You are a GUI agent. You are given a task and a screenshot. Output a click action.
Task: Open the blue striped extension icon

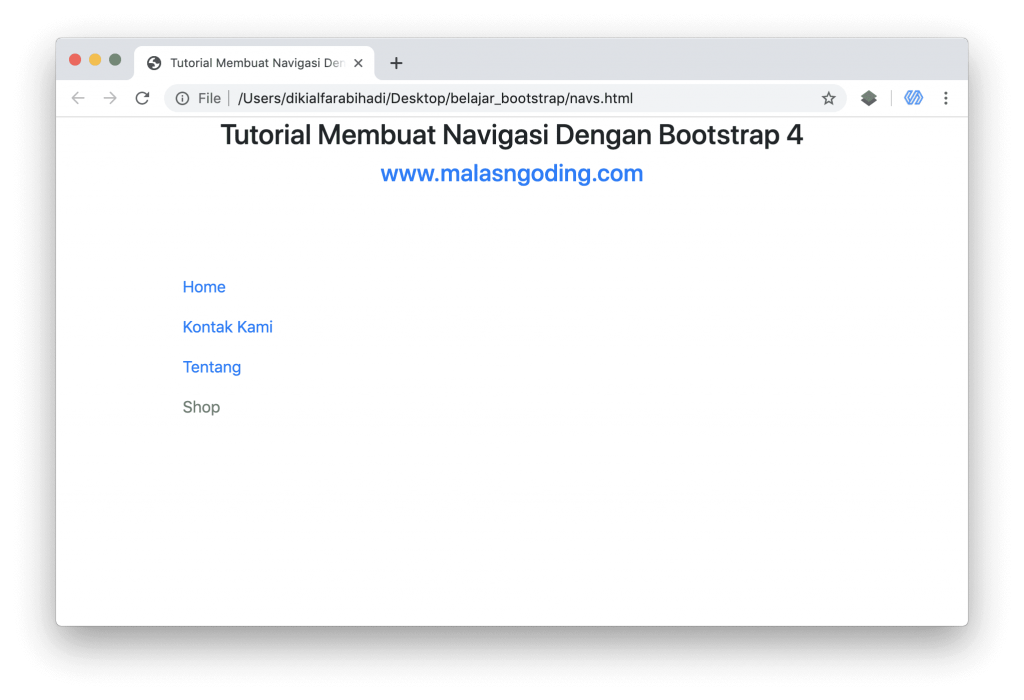click(x=914, y=98)
